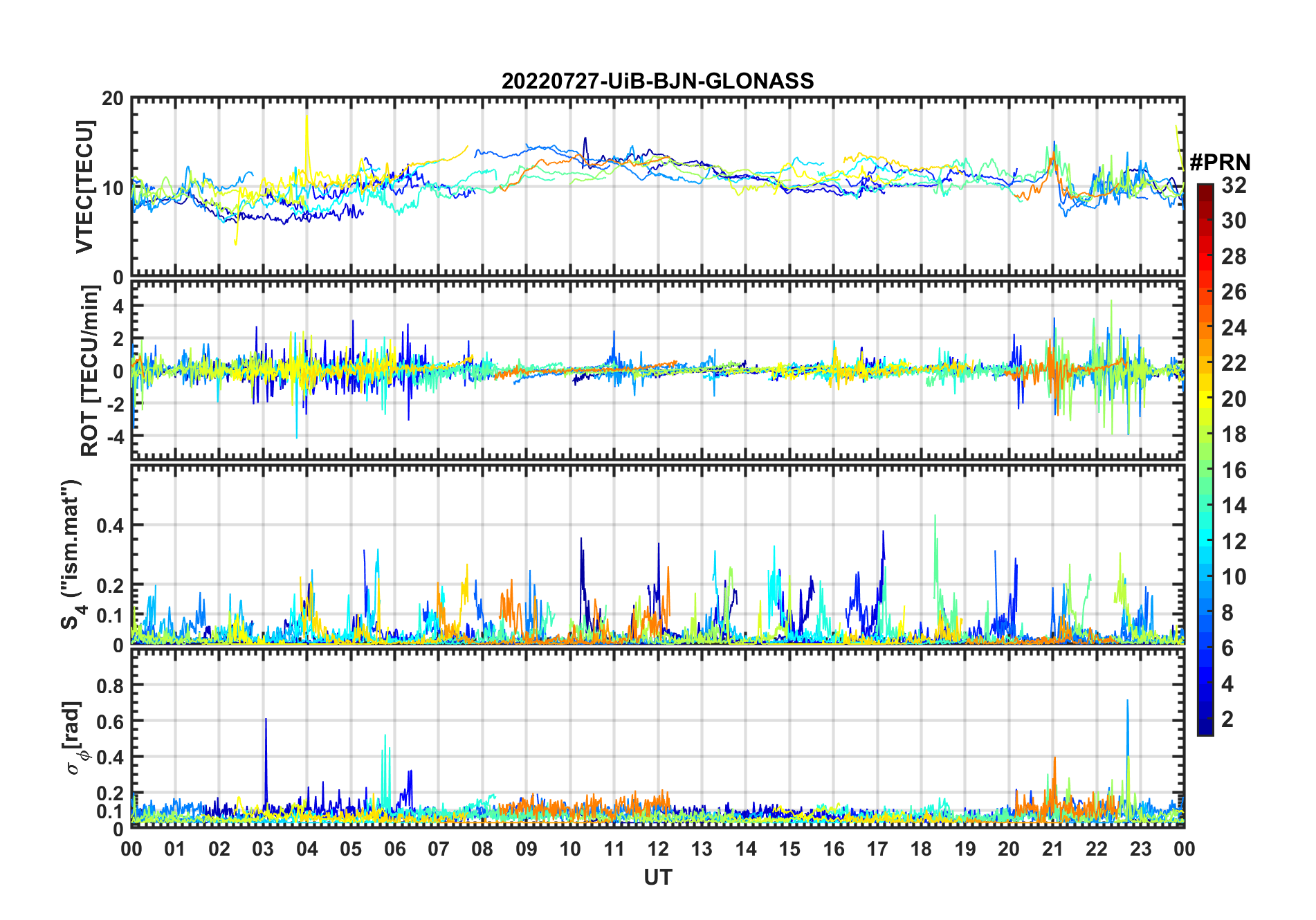Click the S4 ("ism.mat") y-axis label
The height and width of the screenshot is (920, 1316).
[x=72, y=555]
